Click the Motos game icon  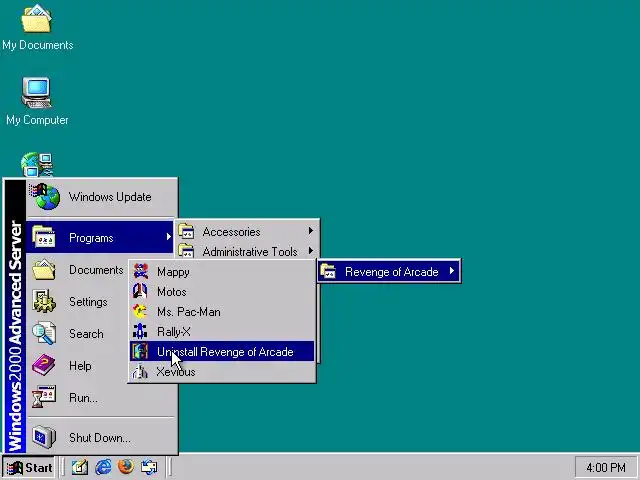(x=140, y=291)
